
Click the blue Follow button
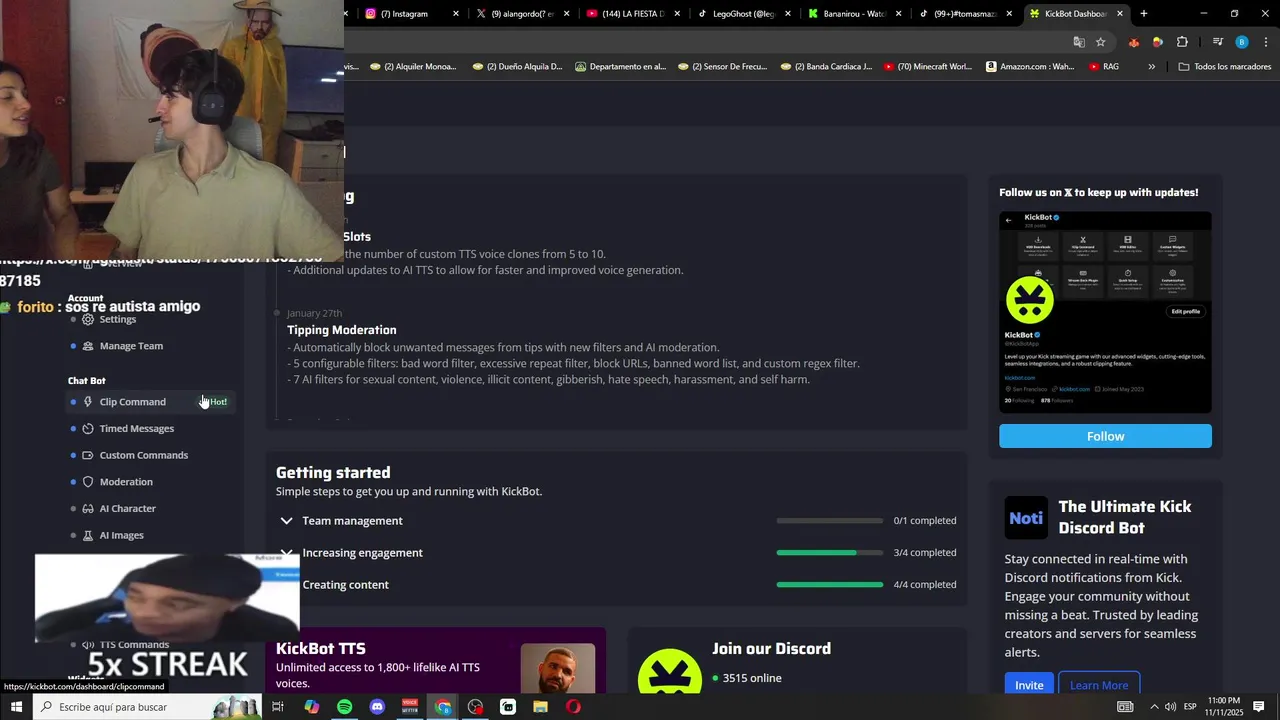tap(1105, 436)
